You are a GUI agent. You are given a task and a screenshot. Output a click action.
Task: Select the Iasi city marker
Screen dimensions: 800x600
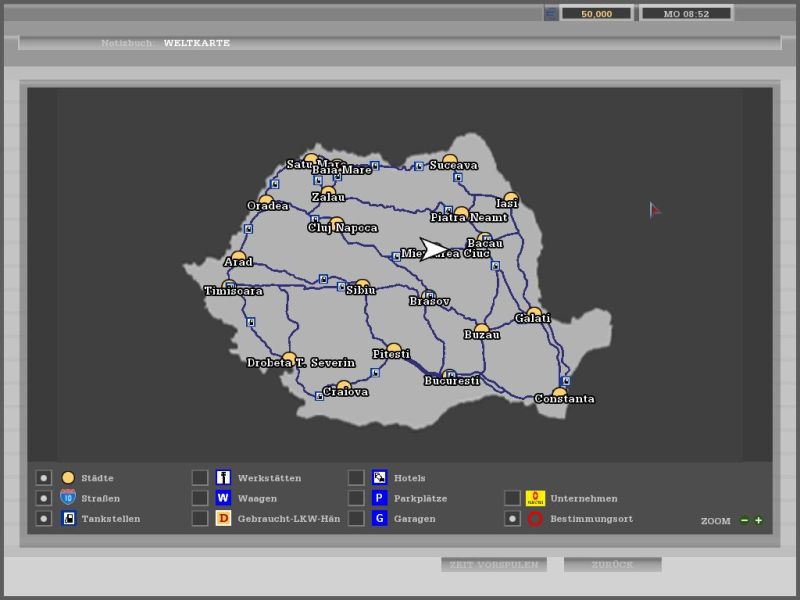pyautogui.click(x=511, y=199)
